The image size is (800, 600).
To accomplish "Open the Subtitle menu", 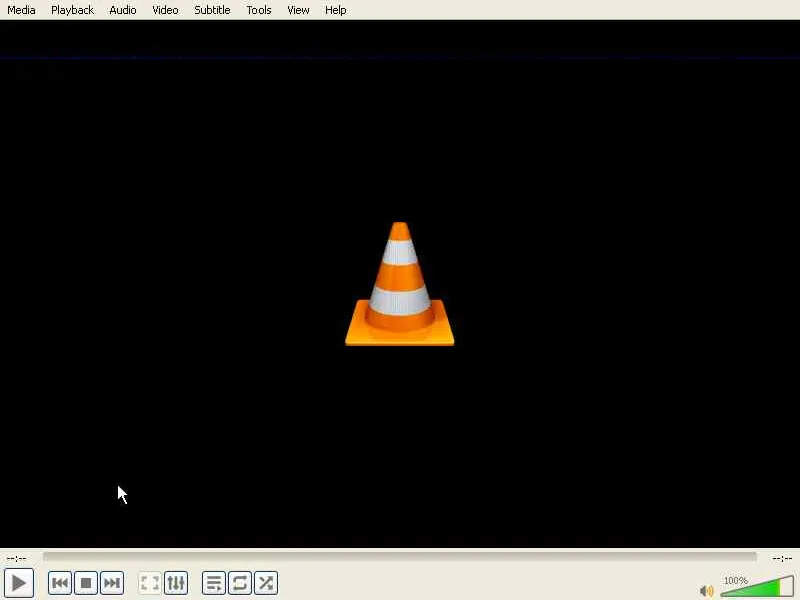I will (x=212, y=10).
